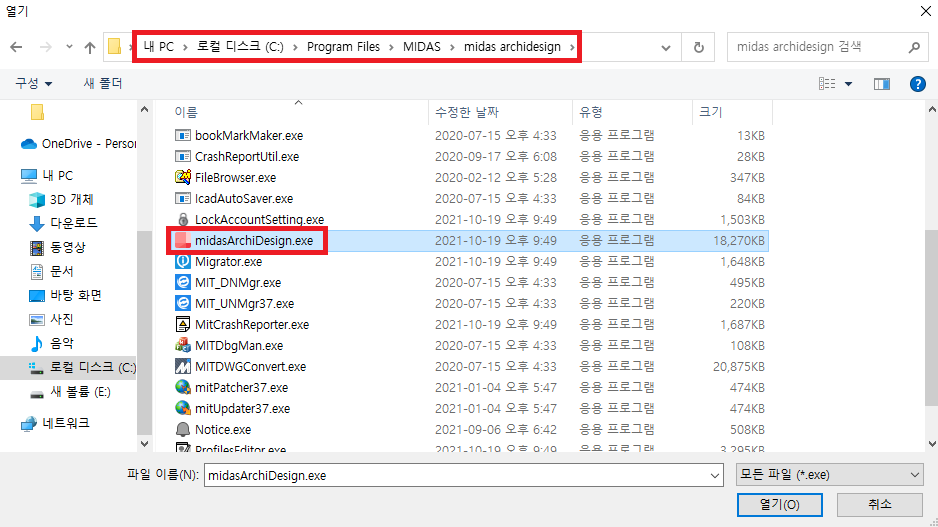Click 내 PC in address breadcrumb
The width and height of the screenshot is (938, 527).
159,47
